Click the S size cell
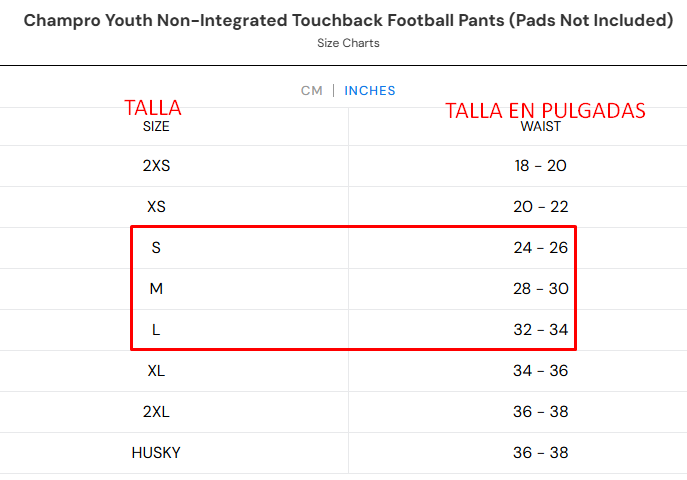687x480 pixels. pyautogui.click(x=156, y=247)
